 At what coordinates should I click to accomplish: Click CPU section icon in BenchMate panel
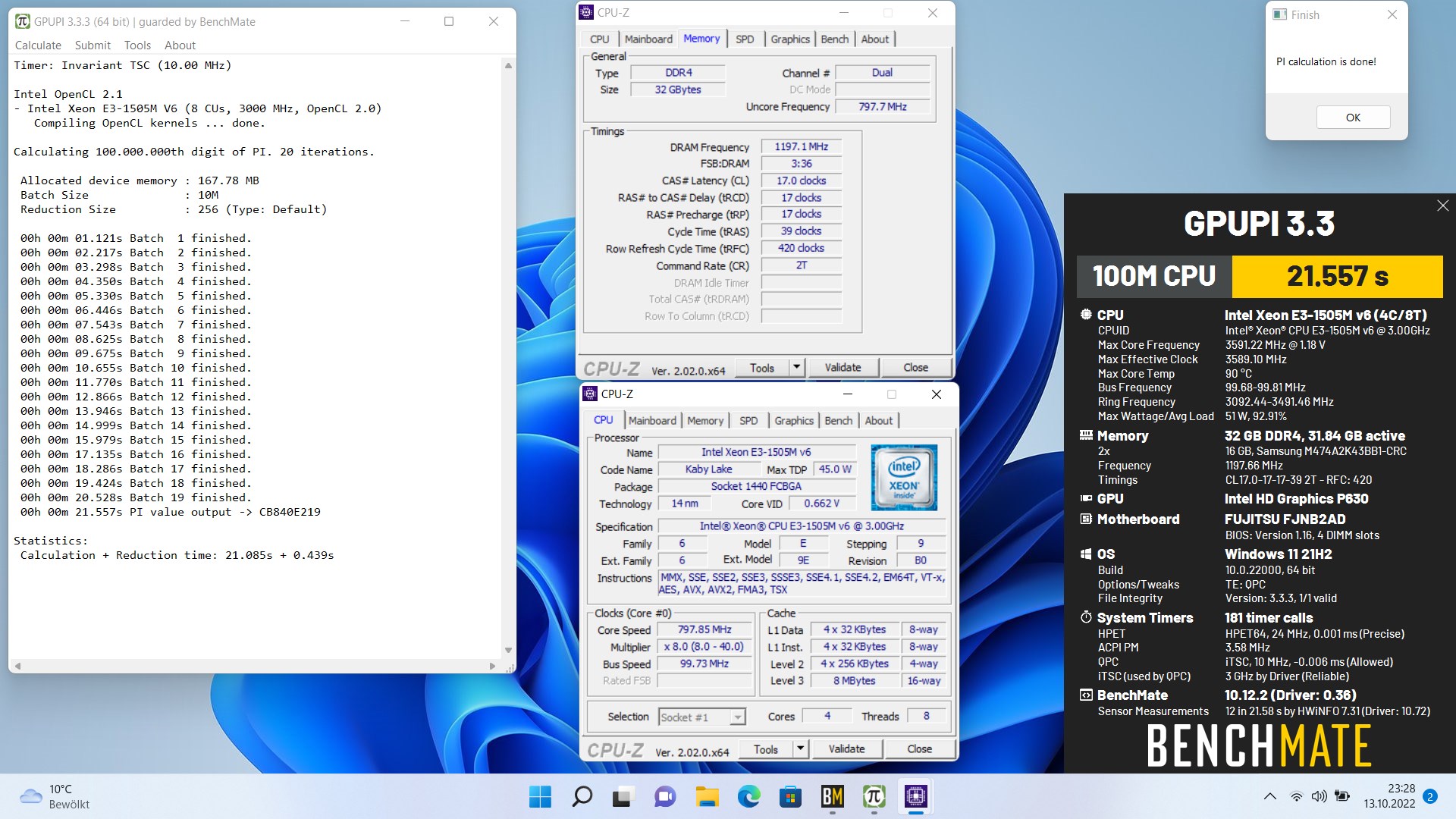(1086, 315)
